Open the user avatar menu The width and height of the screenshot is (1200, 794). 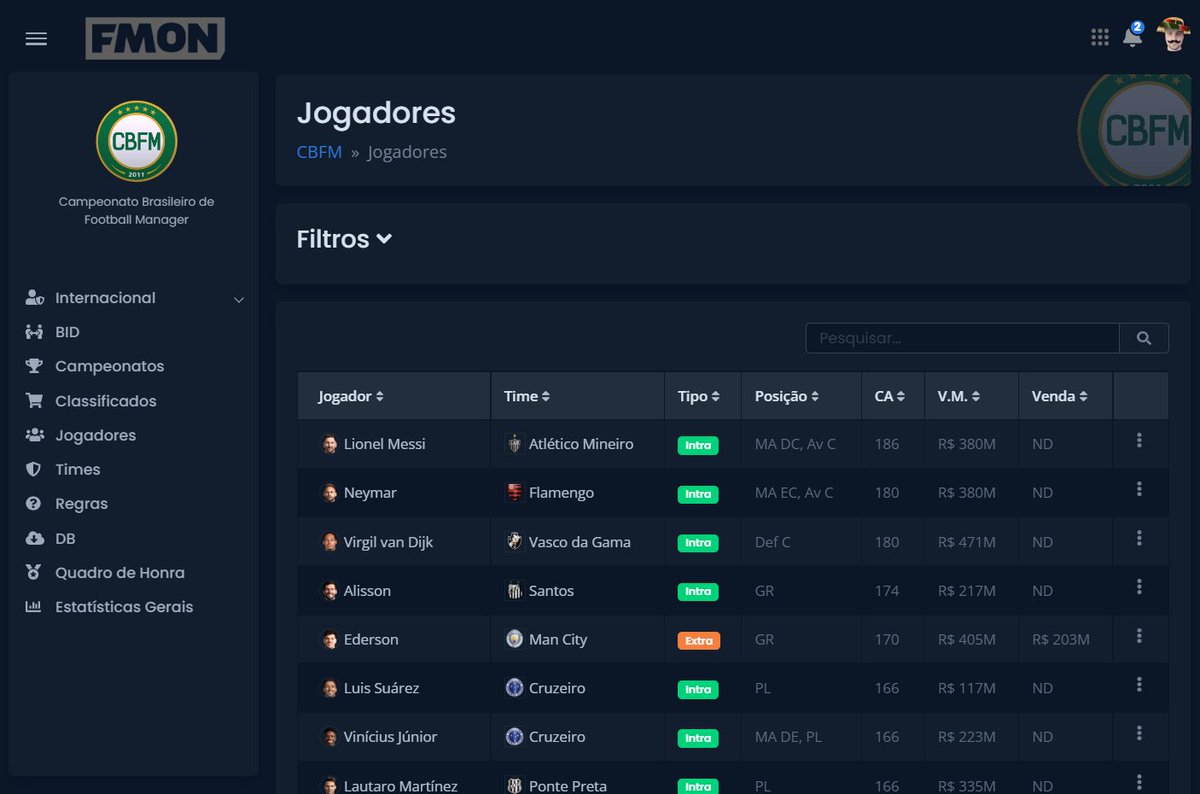(1173, 36)
